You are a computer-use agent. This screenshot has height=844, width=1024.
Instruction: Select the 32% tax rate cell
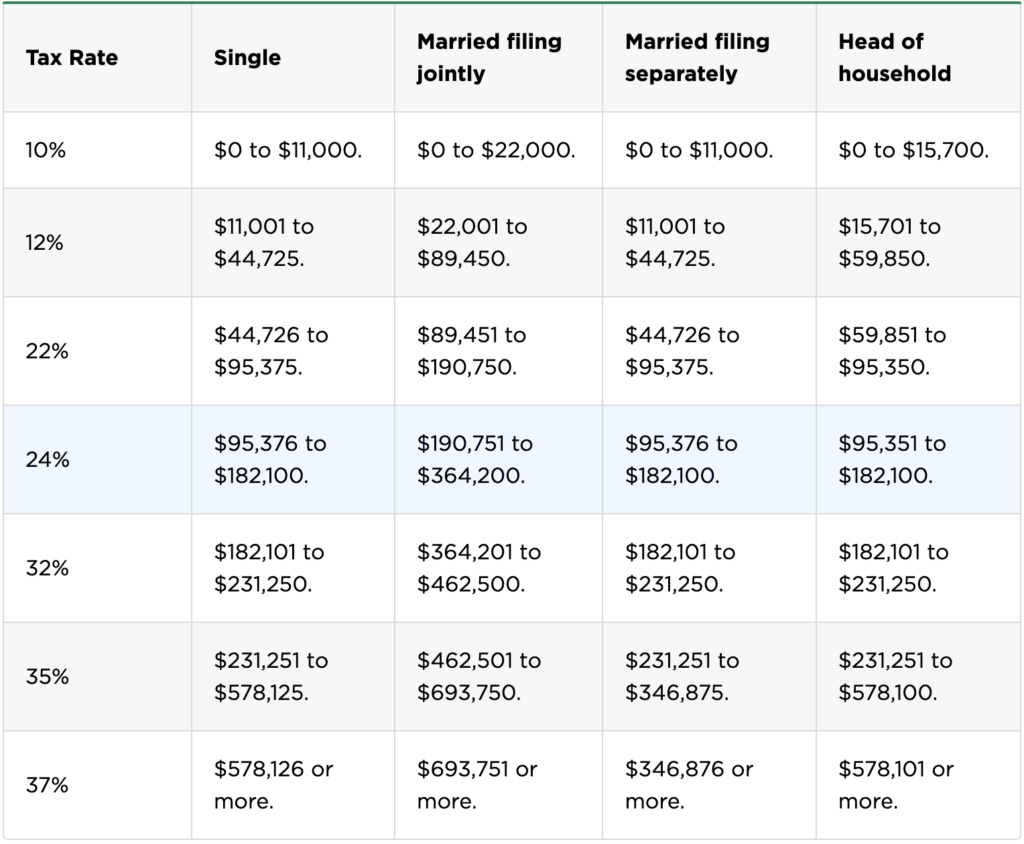click(x=47, y=568)
